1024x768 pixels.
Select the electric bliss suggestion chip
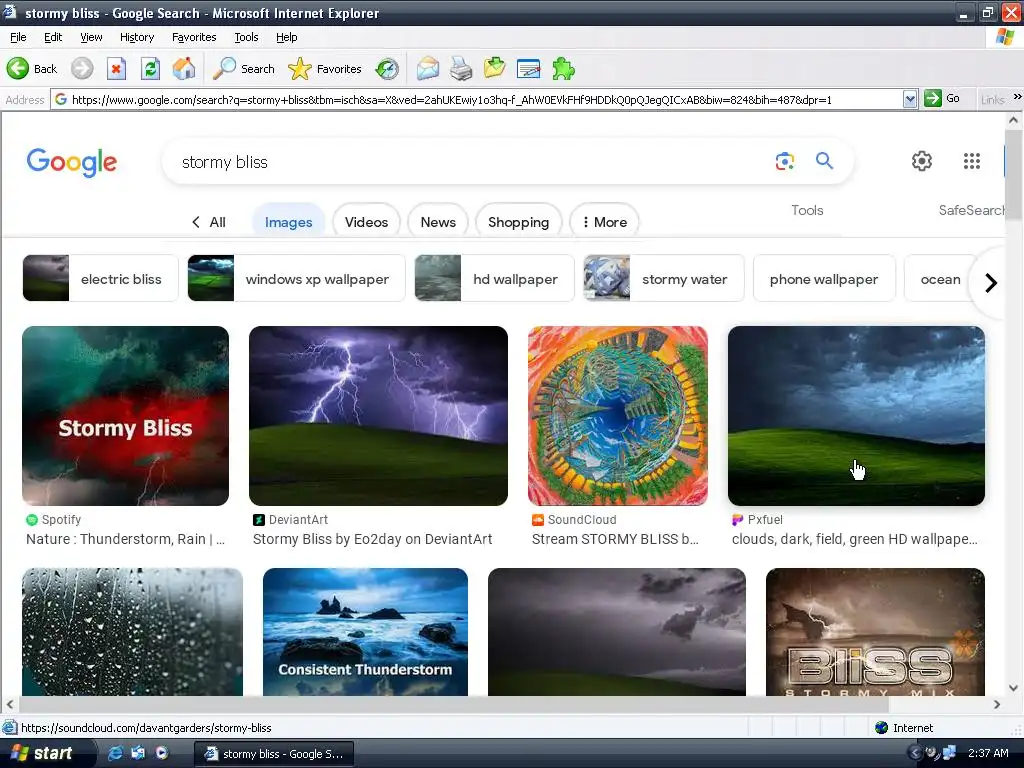100,279
